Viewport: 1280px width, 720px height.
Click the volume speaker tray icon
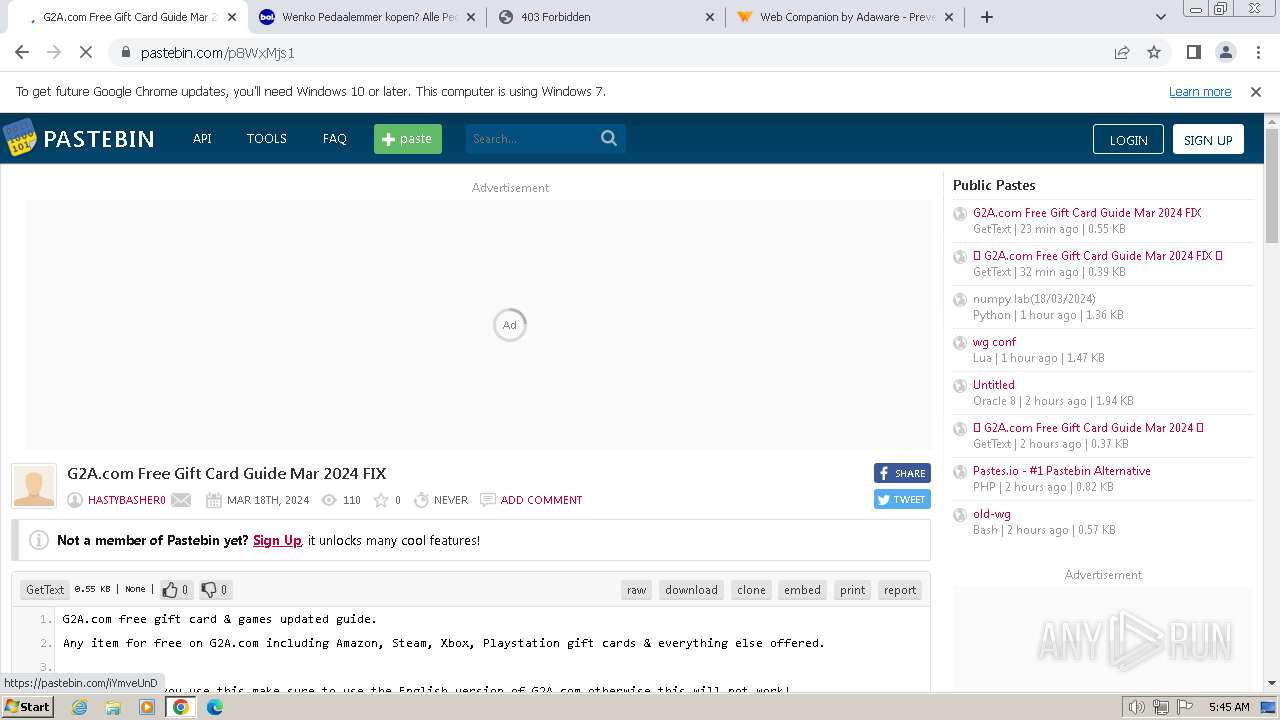[x=1137, y=707]
